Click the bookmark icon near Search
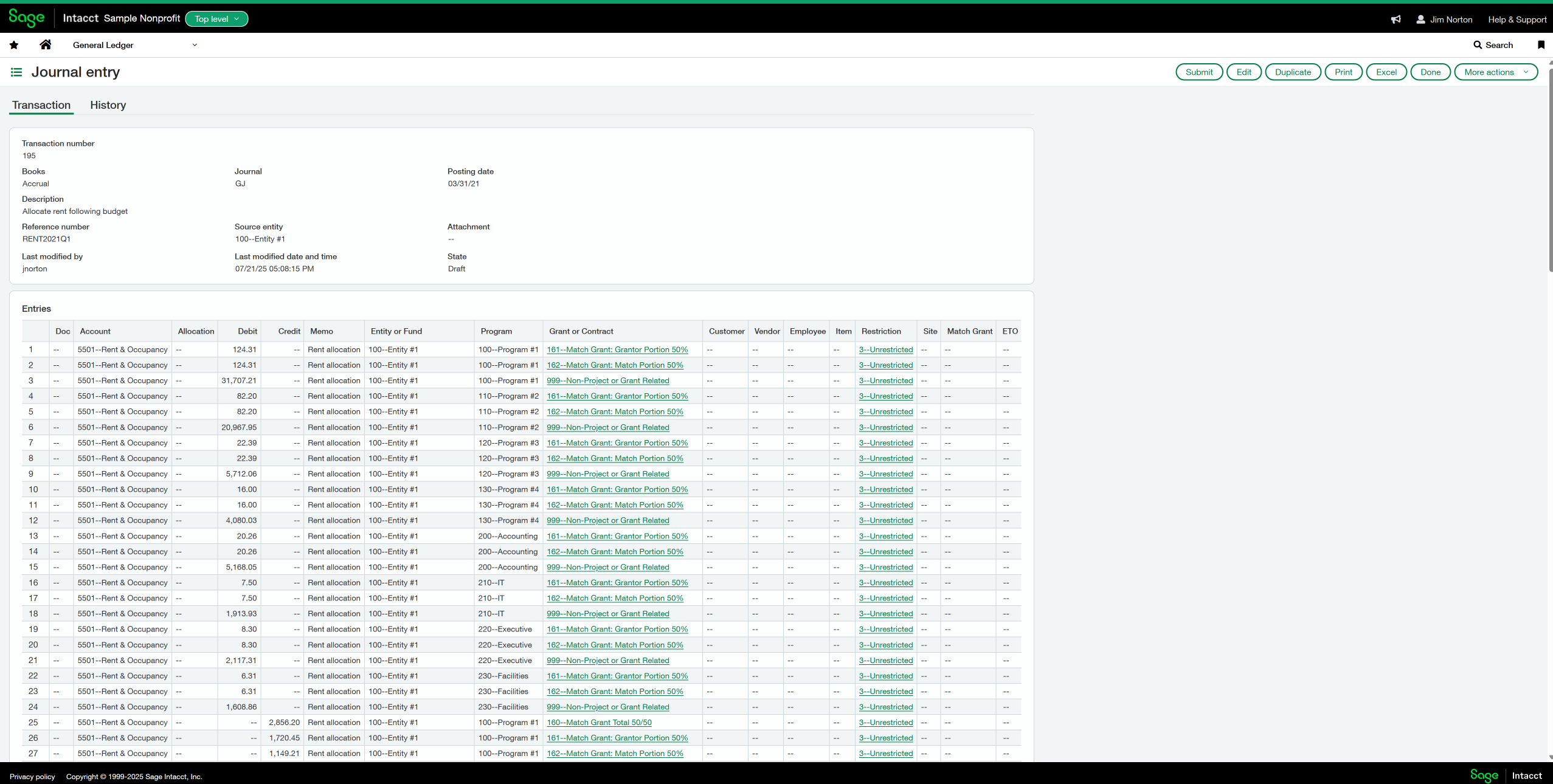Screen dimensions: 1553x784 tap(1541, 45)
